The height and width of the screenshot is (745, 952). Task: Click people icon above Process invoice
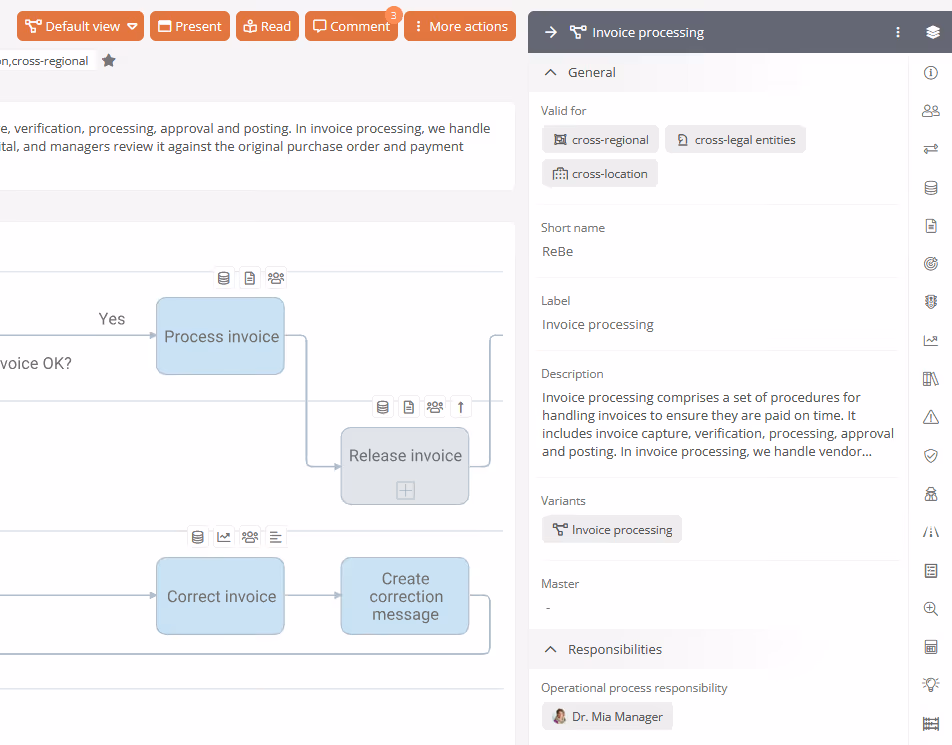coord(276,278)
